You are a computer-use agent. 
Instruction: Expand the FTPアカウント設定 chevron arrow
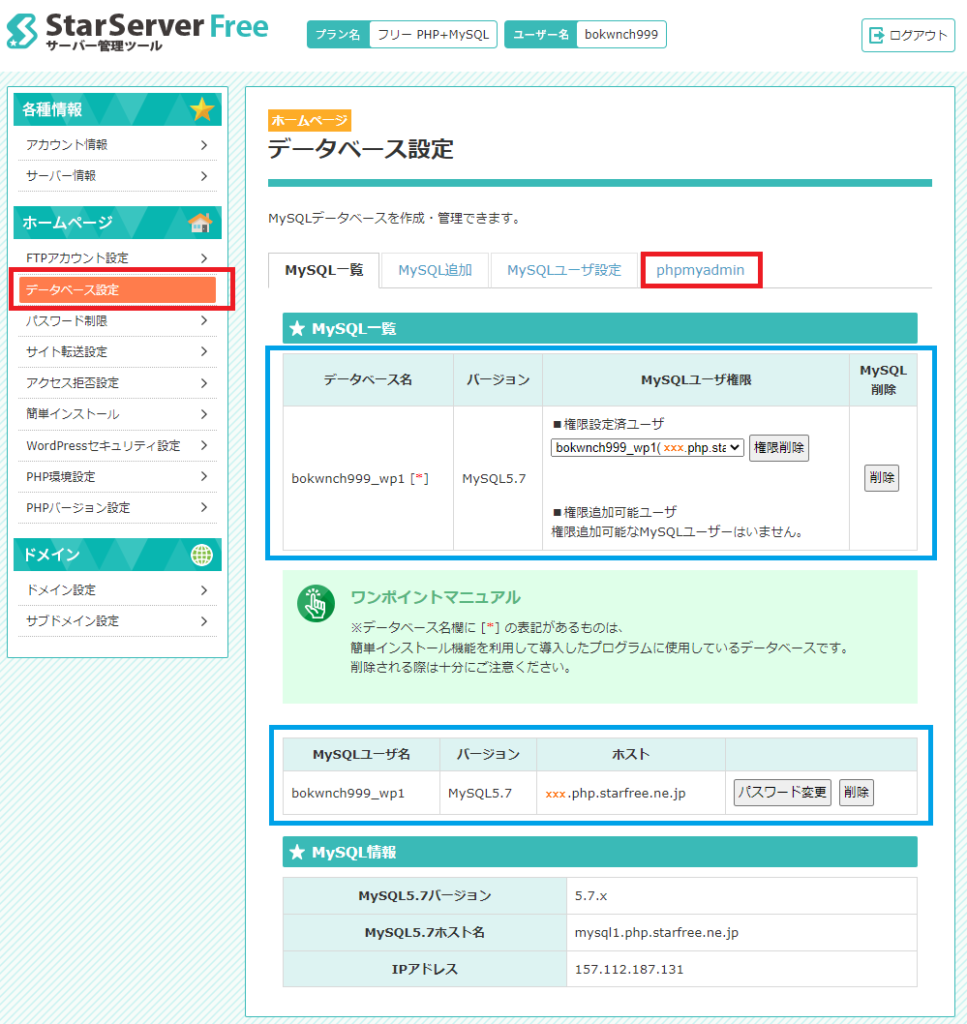point(204,258)
